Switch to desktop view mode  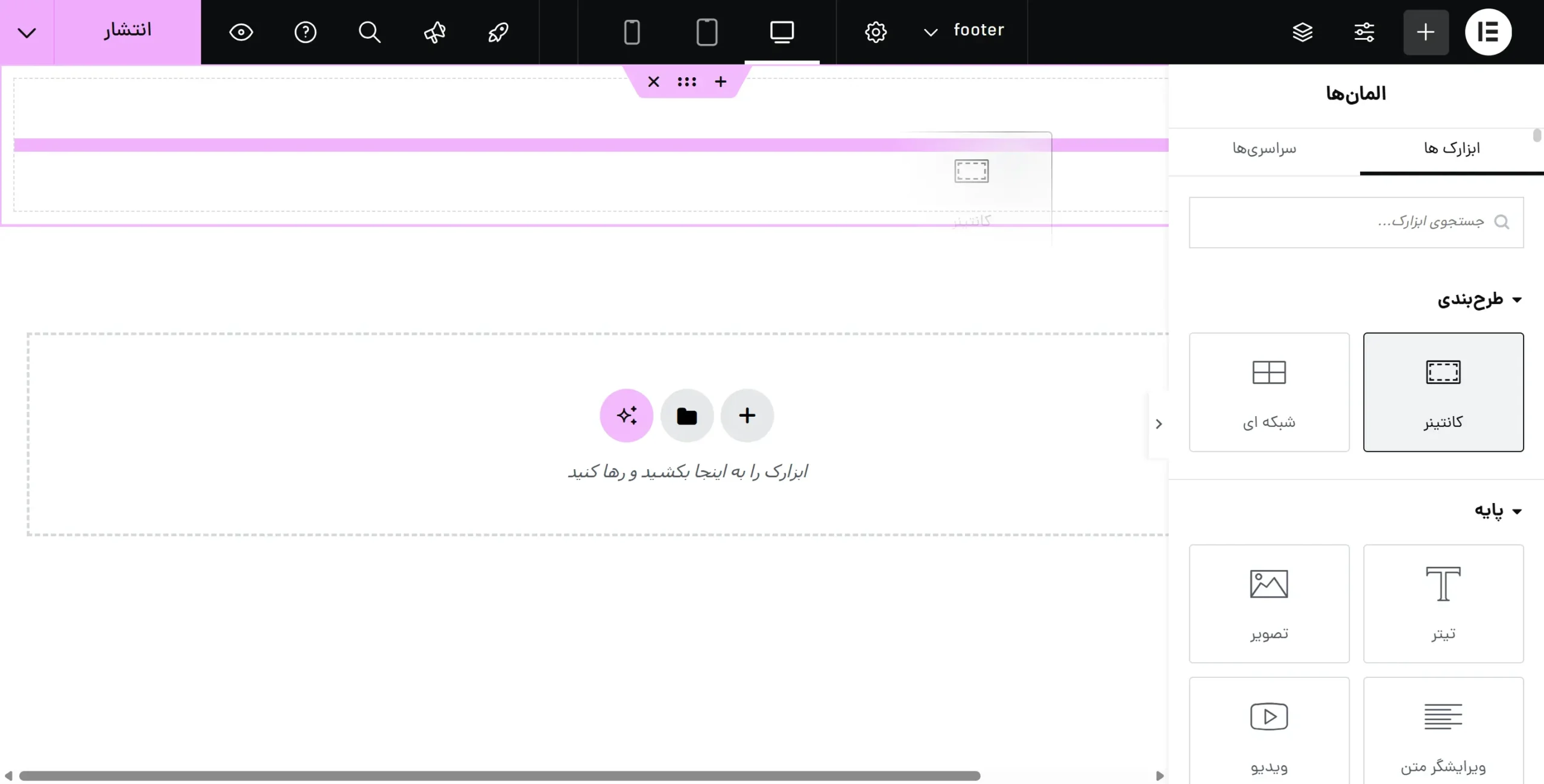pyautogui.click(x=782, y=32)
